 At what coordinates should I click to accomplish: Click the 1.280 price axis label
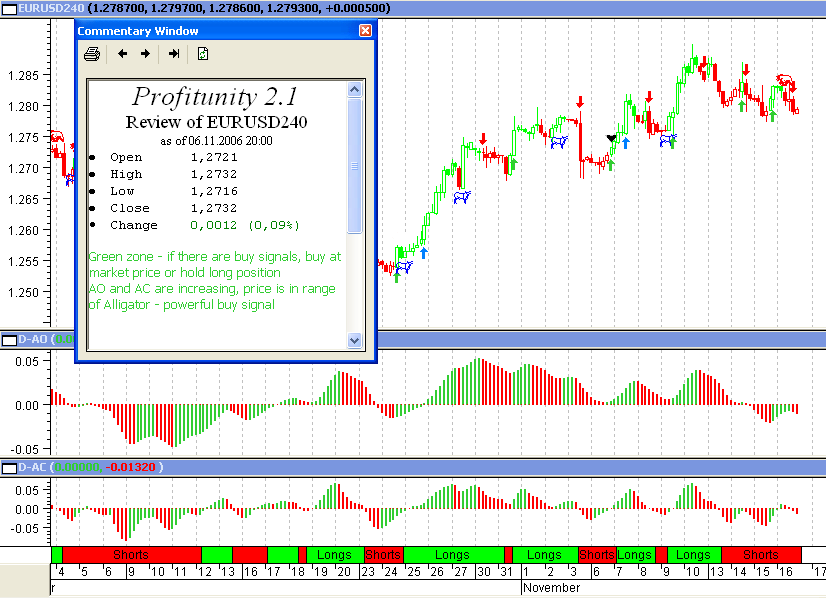24,107
